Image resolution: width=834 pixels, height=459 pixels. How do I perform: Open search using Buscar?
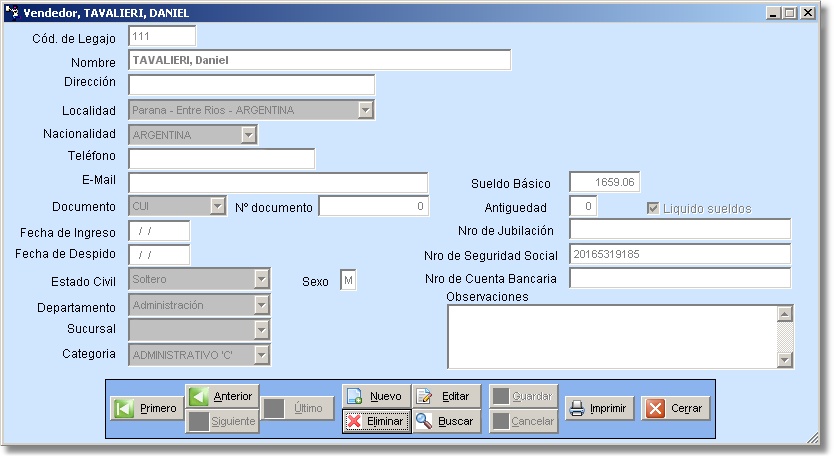click(445, 421)
